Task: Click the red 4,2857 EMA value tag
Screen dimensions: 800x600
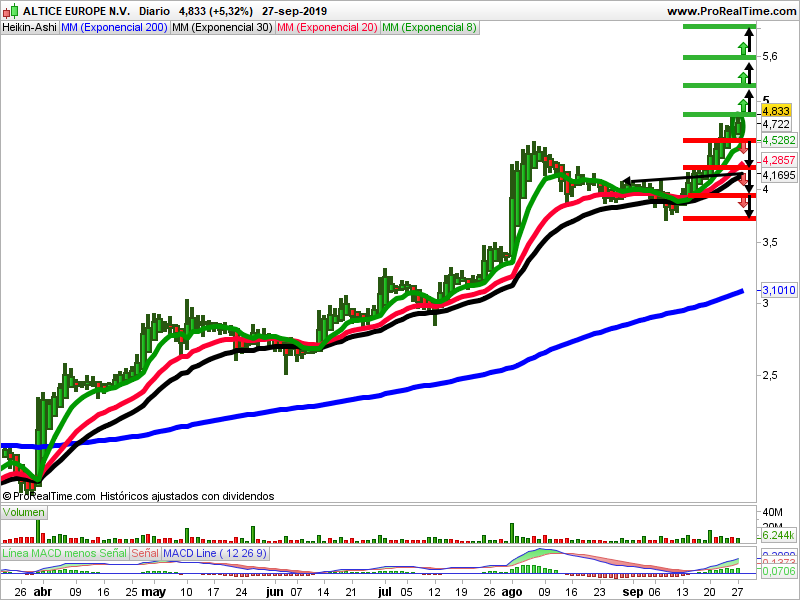Action: coord(779,160)
